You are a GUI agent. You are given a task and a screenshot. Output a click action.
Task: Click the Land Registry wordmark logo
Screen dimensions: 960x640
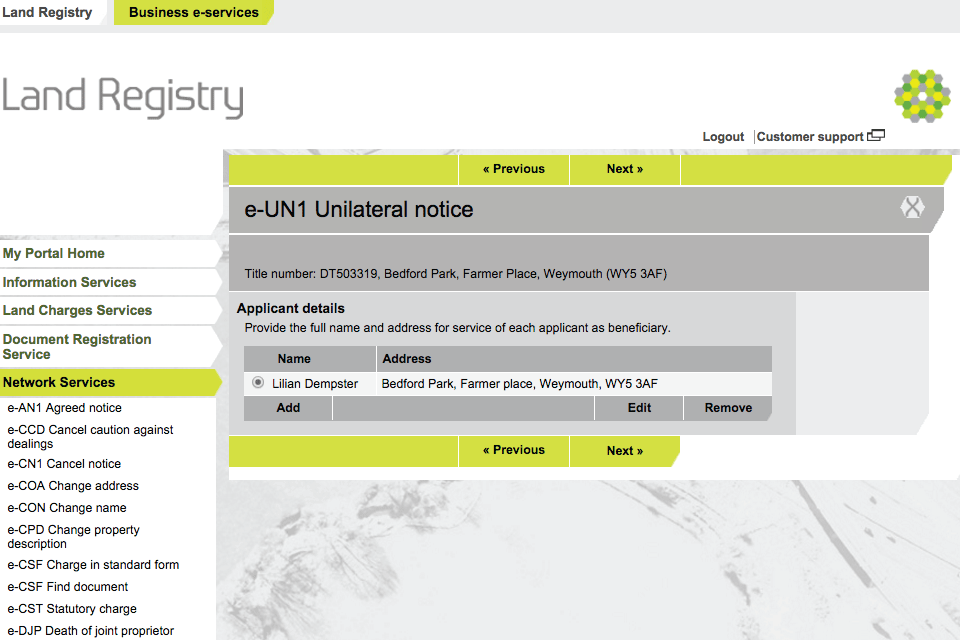(123, 98)
